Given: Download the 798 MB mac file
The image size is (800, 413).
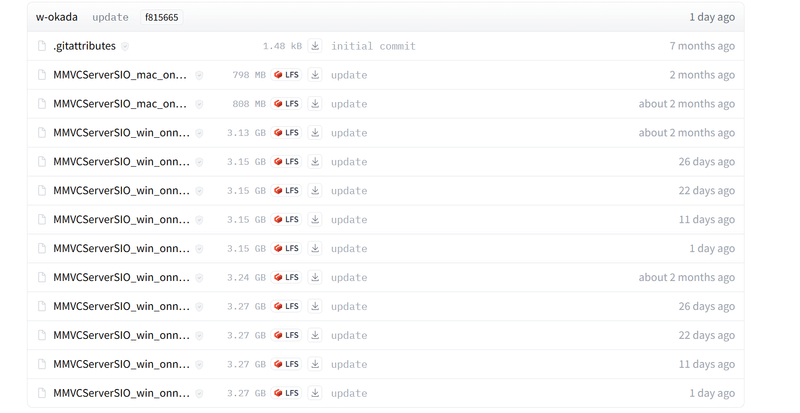Looking at the screenshot, I should tap(315, 75).
